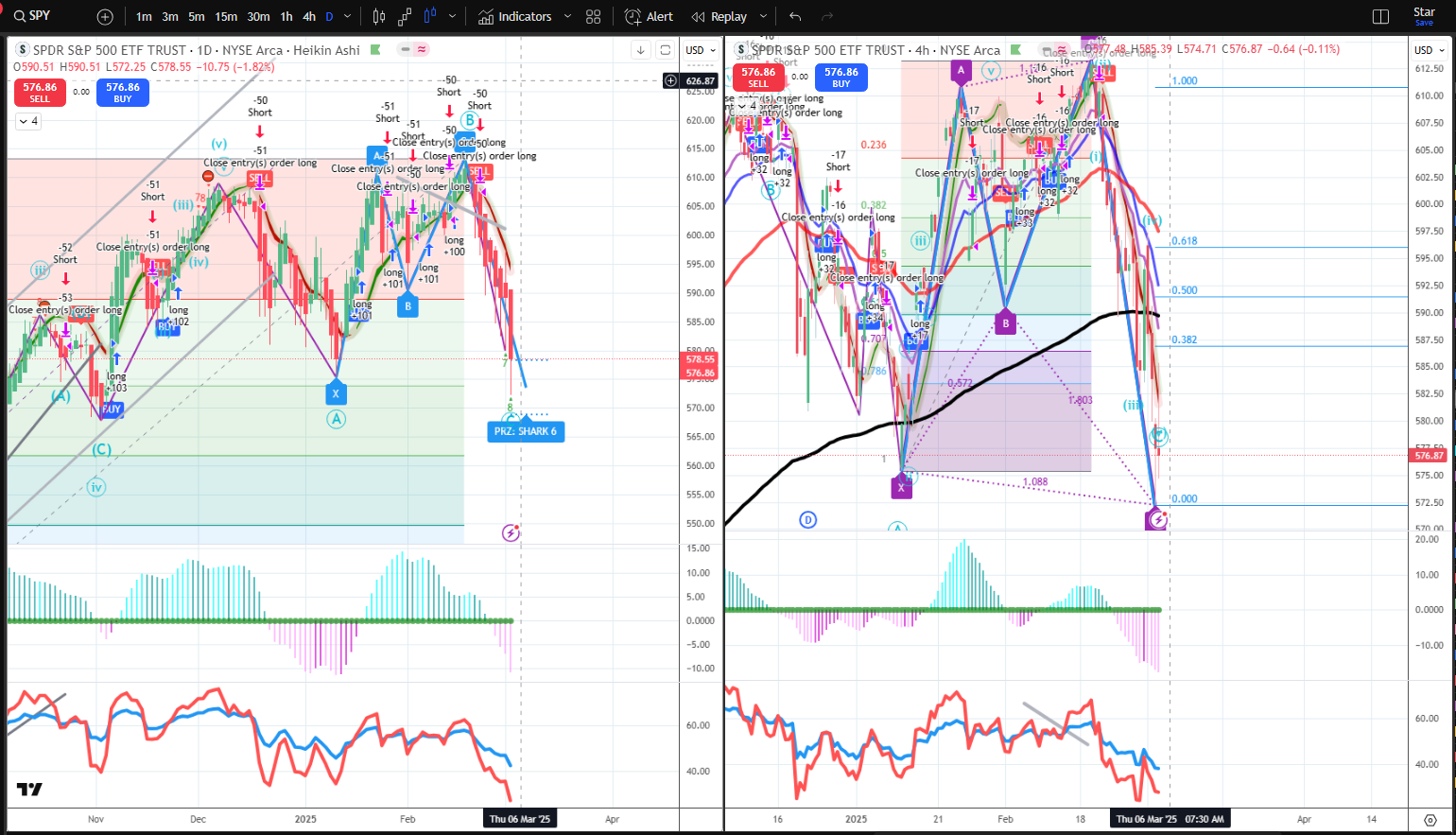This screenshot has width=1456, height=835.
Task: Click the plus crosshair at price 626.87
Action: point(670,80)
